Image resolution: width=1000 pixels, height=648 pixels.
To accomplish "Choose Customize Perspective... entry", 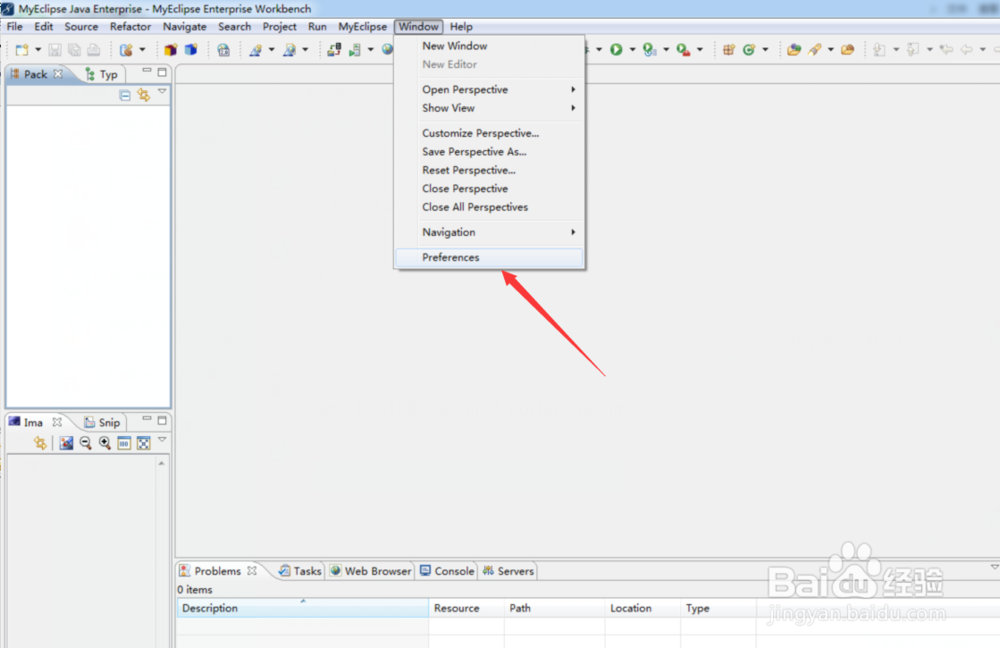I will 489,133.
